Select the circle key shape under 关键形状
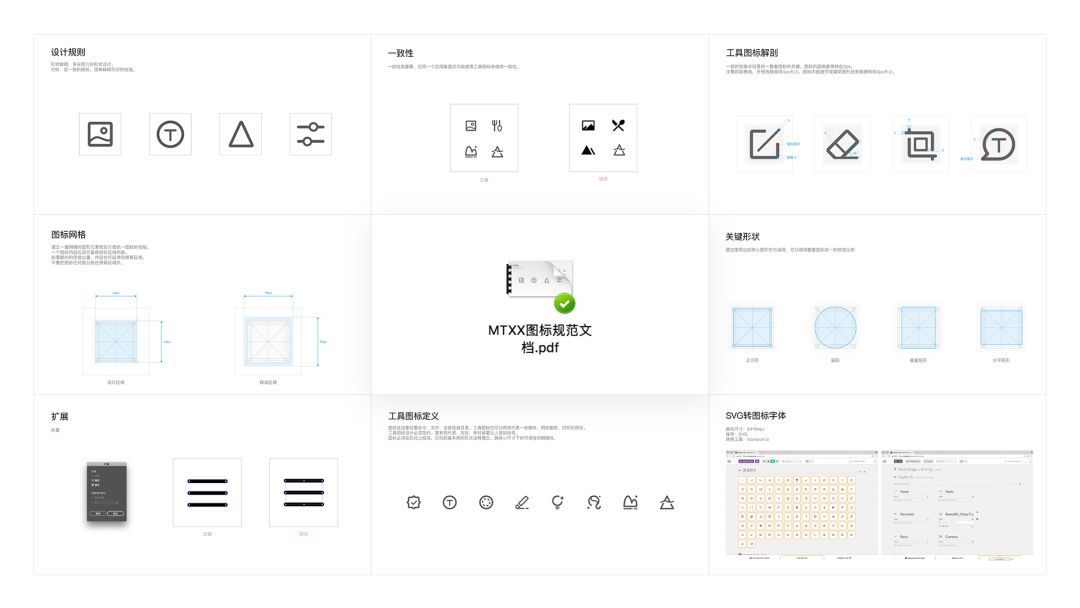Screen dimensions: 1080x608 [x=835, y=328]
